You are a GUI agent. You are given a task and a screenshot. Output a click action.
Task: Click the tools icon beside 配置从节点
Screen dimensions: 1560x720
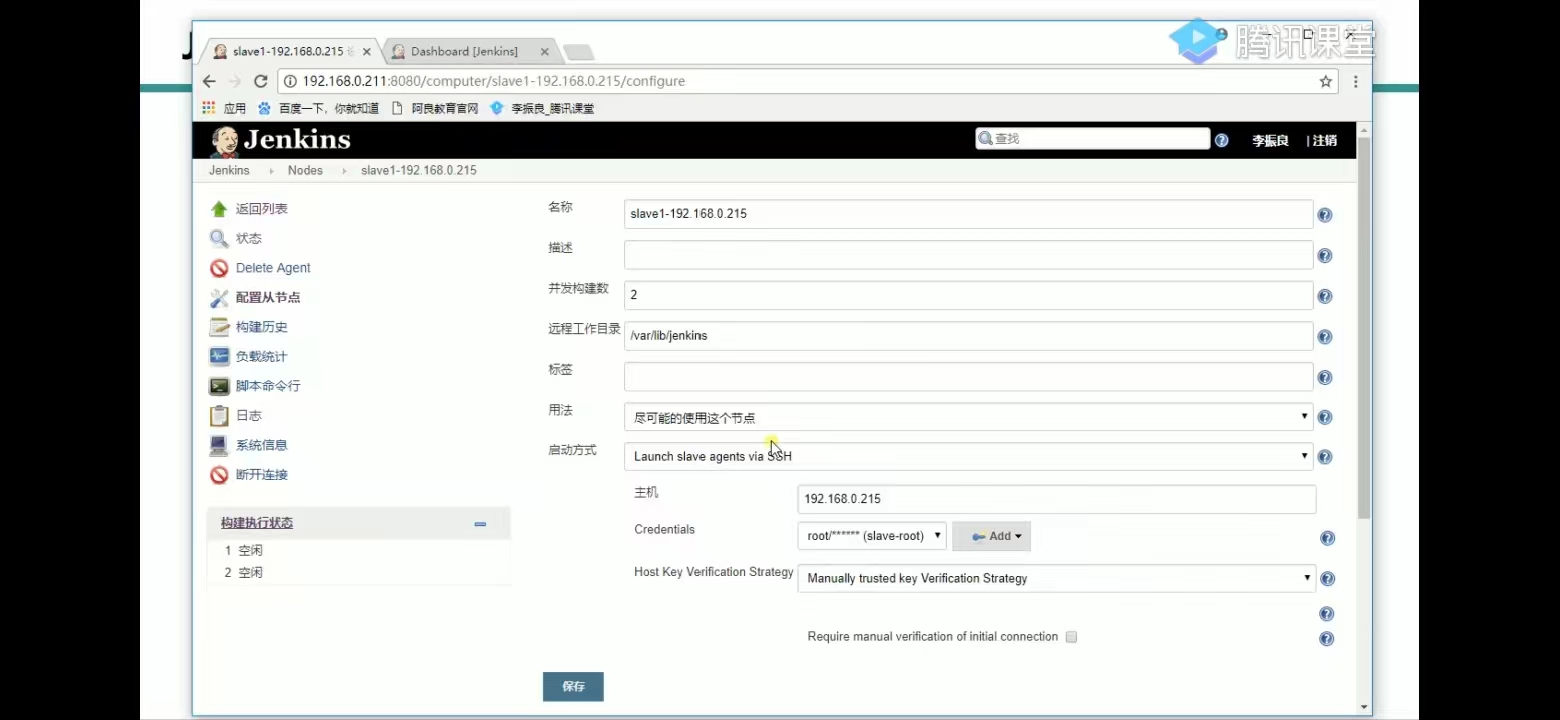pyautogui.click(x=219, y=298)
